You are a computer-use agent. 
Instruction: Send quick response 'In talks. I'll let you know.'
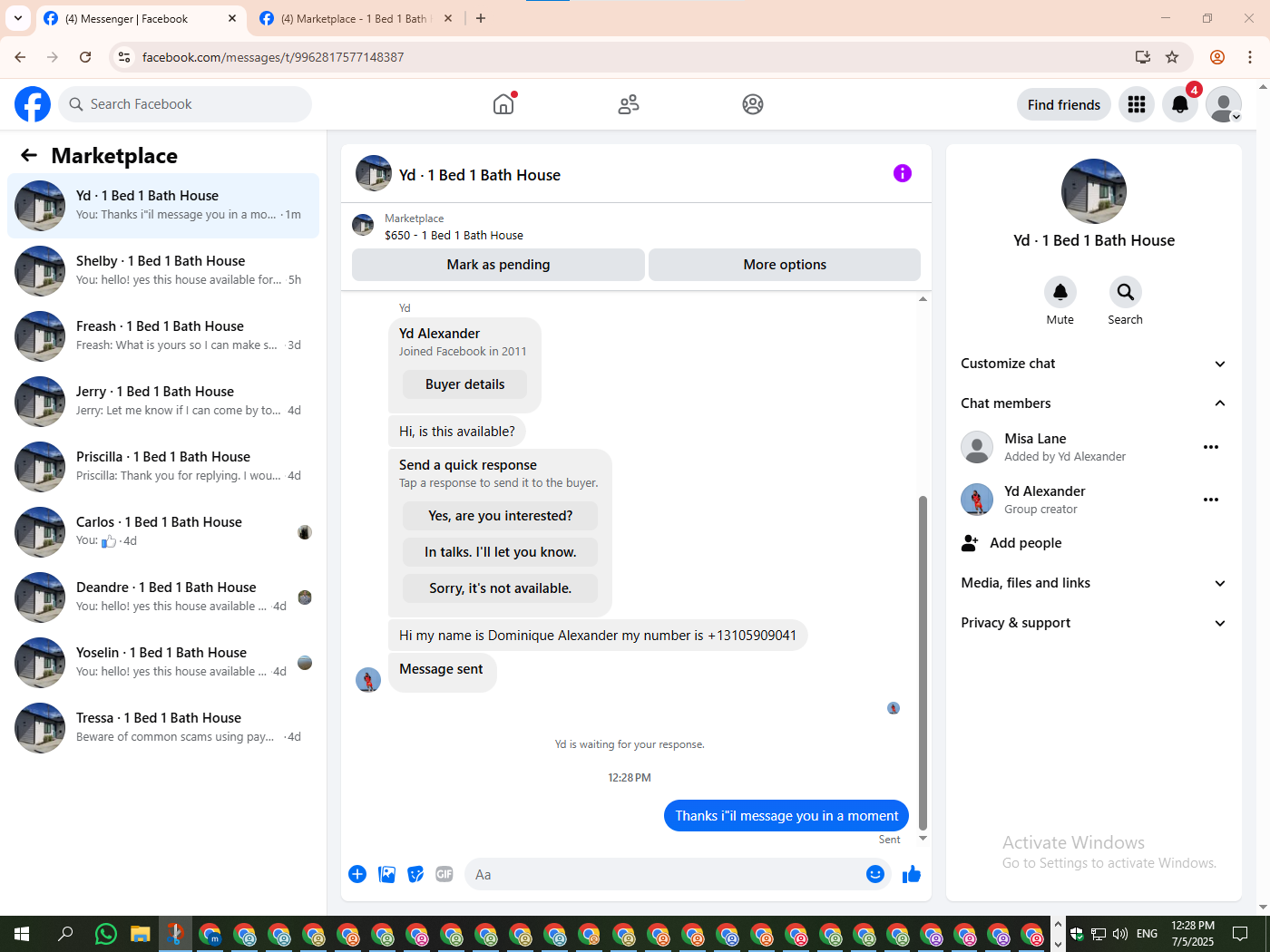coord(500,552)
